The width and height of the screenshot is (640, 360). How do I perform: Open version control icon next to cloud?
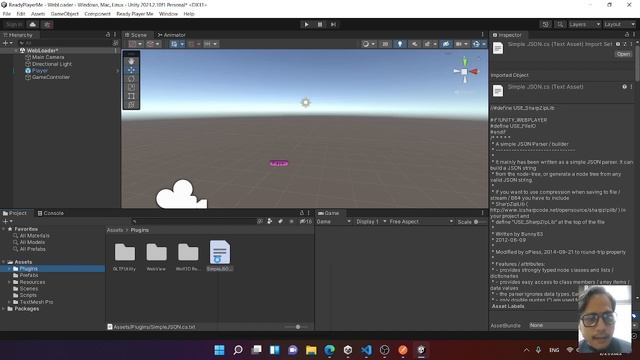(x=47, y=24)
